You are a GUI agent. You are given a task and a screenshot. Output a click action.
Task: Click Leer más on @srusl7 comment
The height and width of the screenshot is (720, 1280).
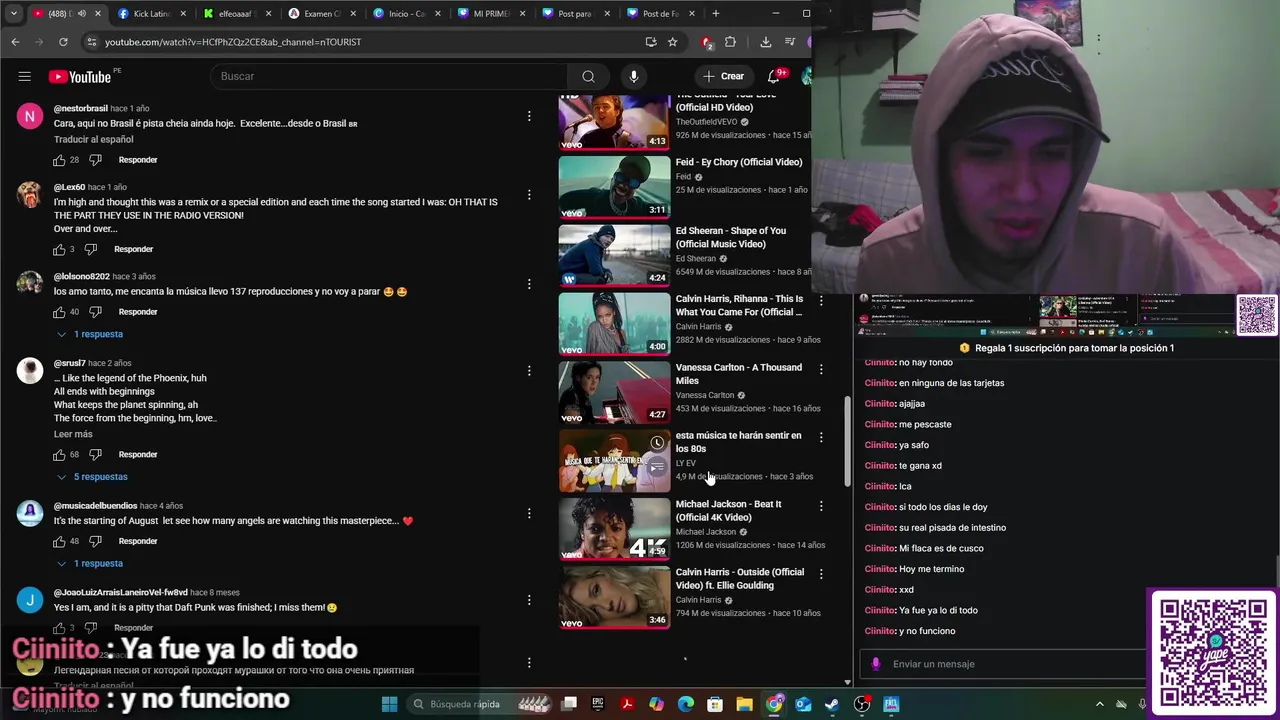point(73,435)
